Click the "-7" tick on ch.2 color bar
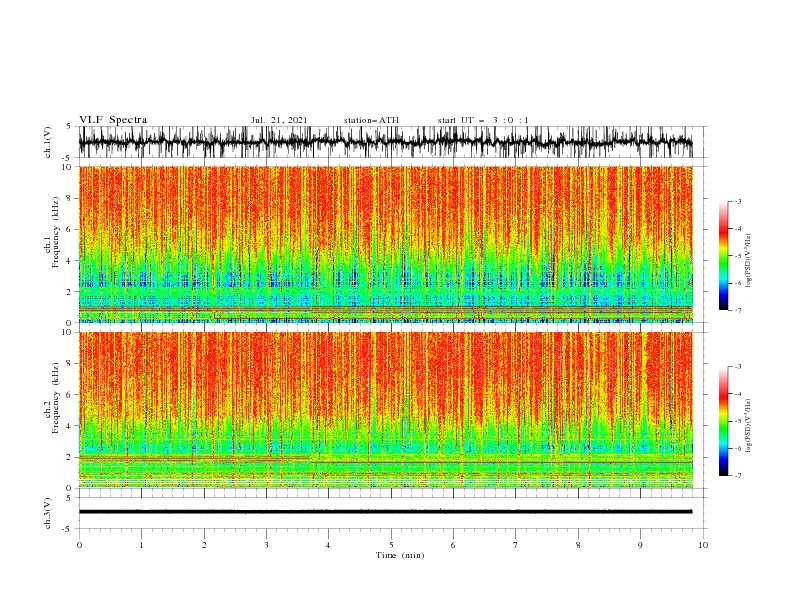The height and width of the screenshot is (612, 792). click(738, 476)
